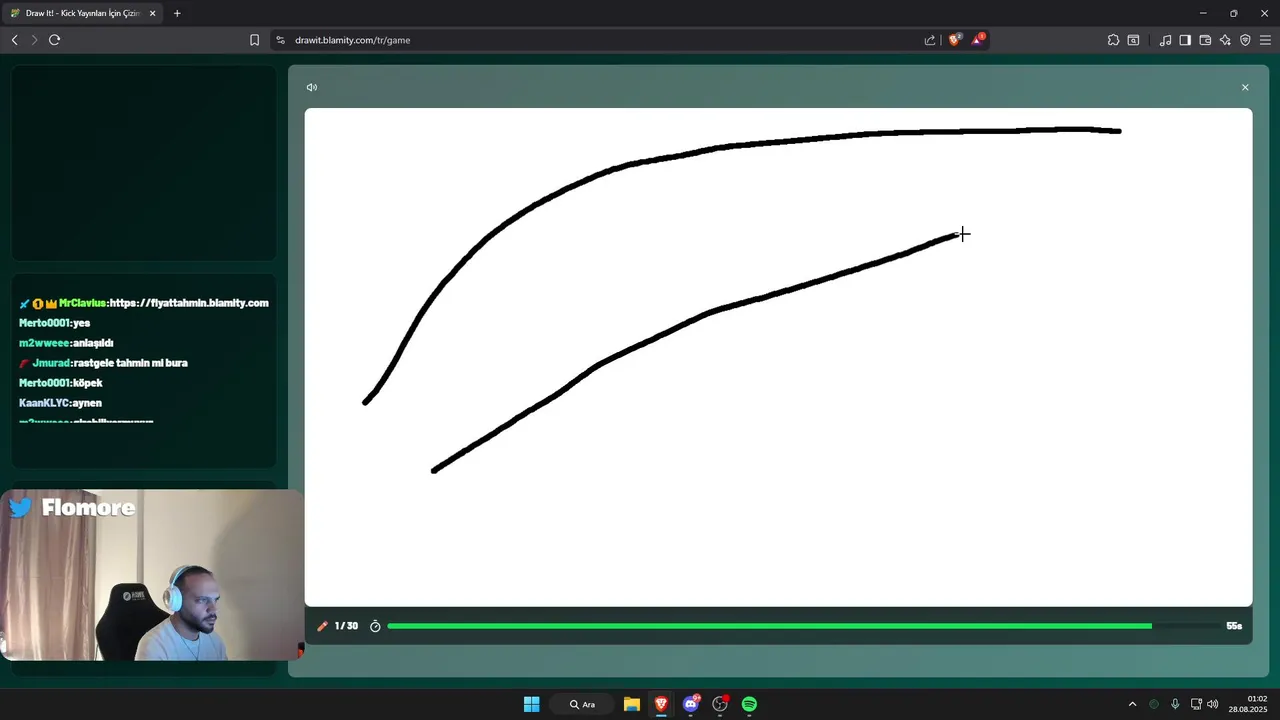Click the white drawing canvas

tap(778, 357)
